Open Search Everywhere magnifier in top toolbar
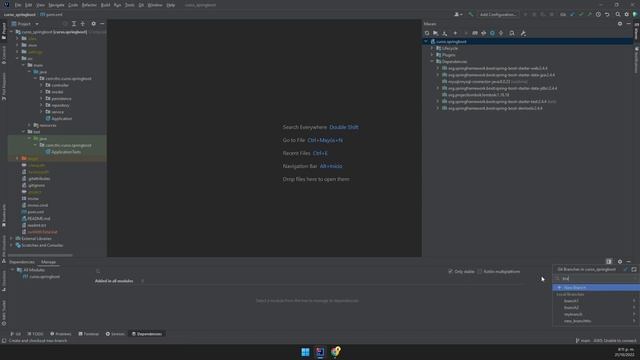The width and height of the screenshot is (640, 360). click(x=618, y=14)
